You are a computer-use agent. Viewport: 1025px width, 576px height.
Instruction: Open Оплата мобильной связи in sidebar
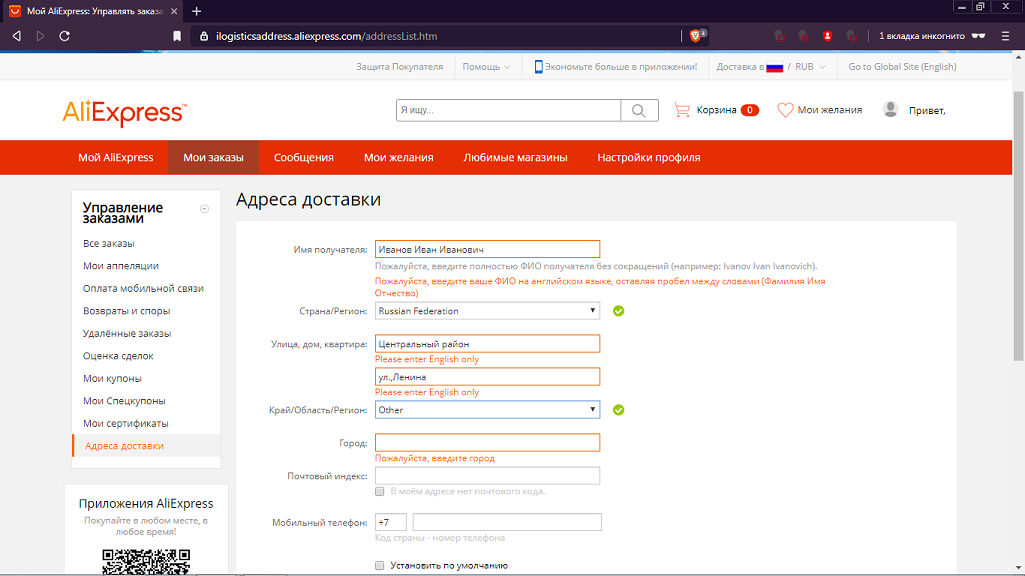(143, 288)
